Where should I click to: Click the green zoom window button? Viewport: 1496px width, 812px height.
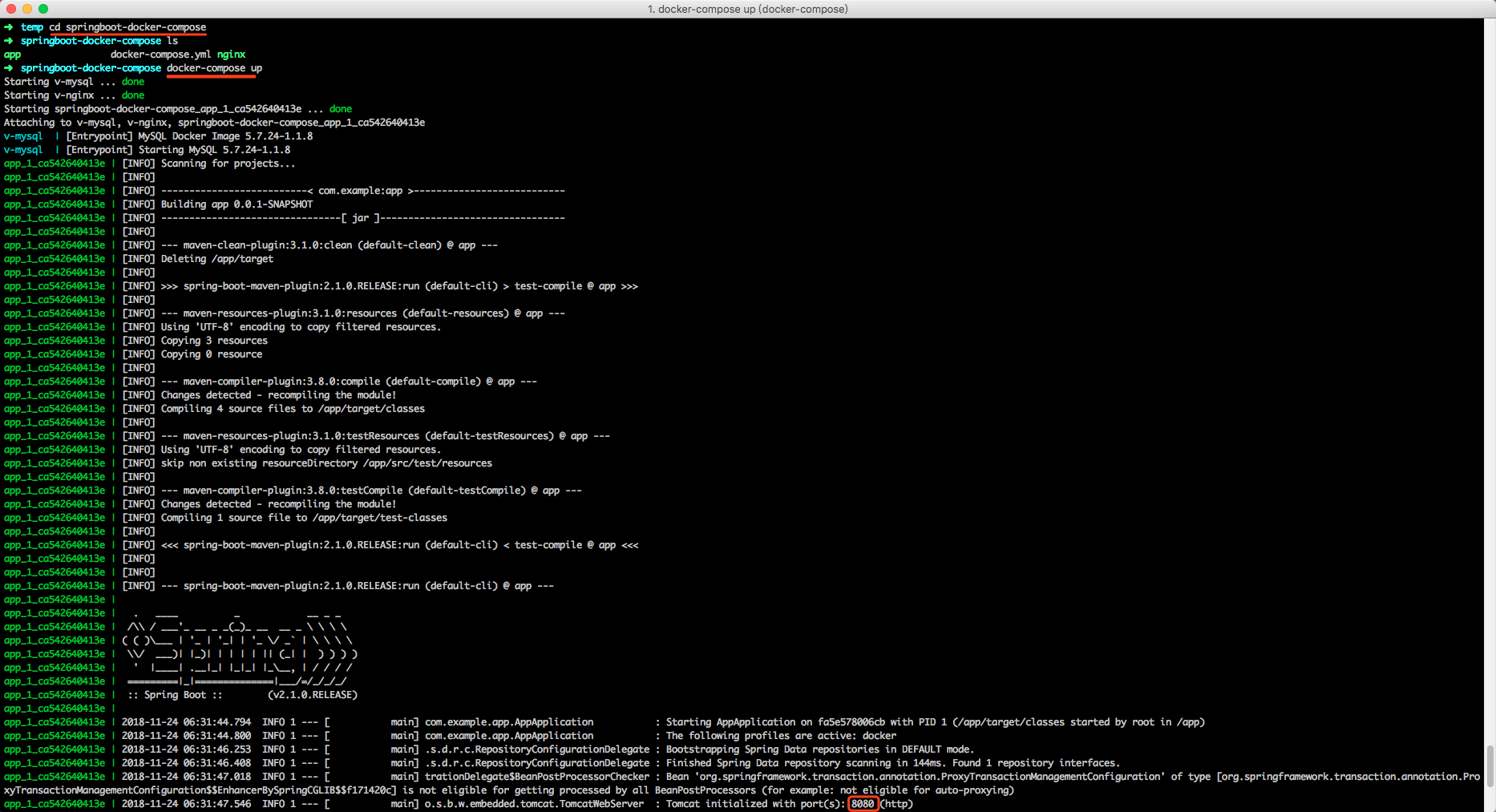coord(43,9)
